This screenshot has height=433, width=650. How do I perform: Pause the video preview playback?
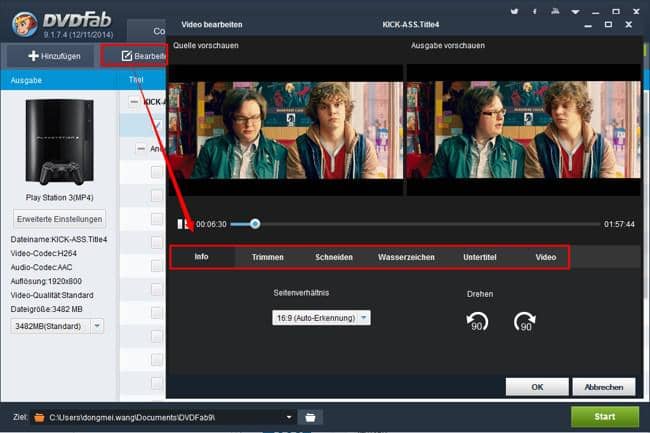[180, 224]
